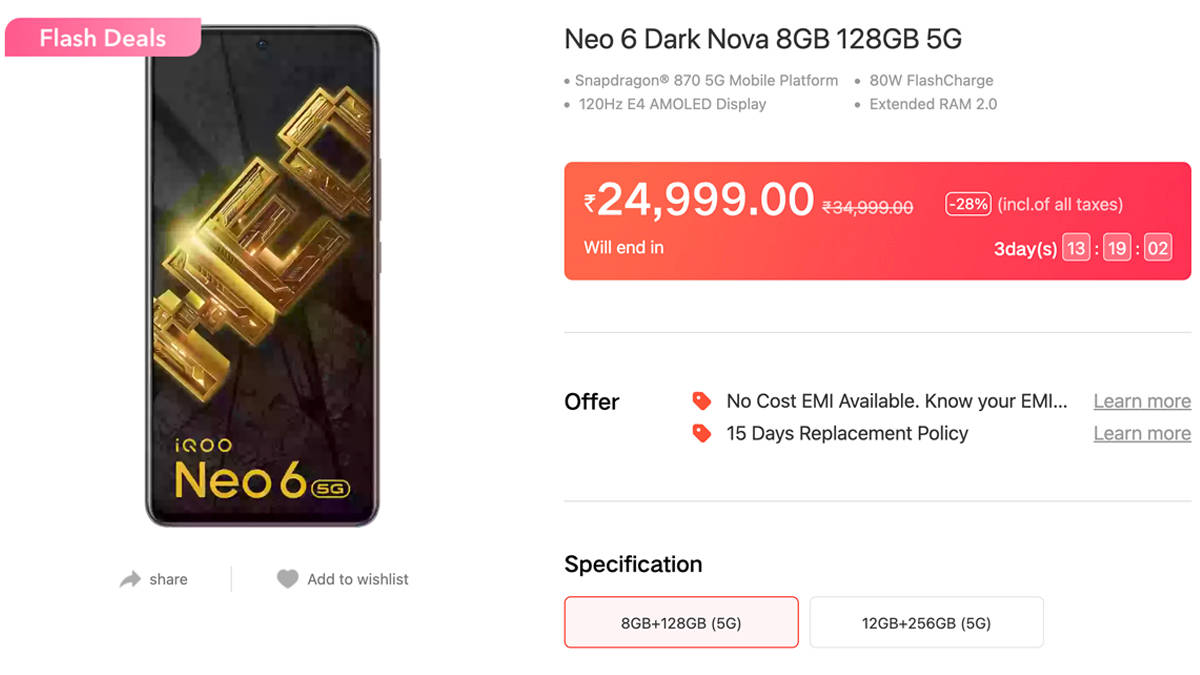The width and height of the screenshot is (1200, 675).
Task: Open Learn more for No Cost EMI
Action: [1141, 400]
